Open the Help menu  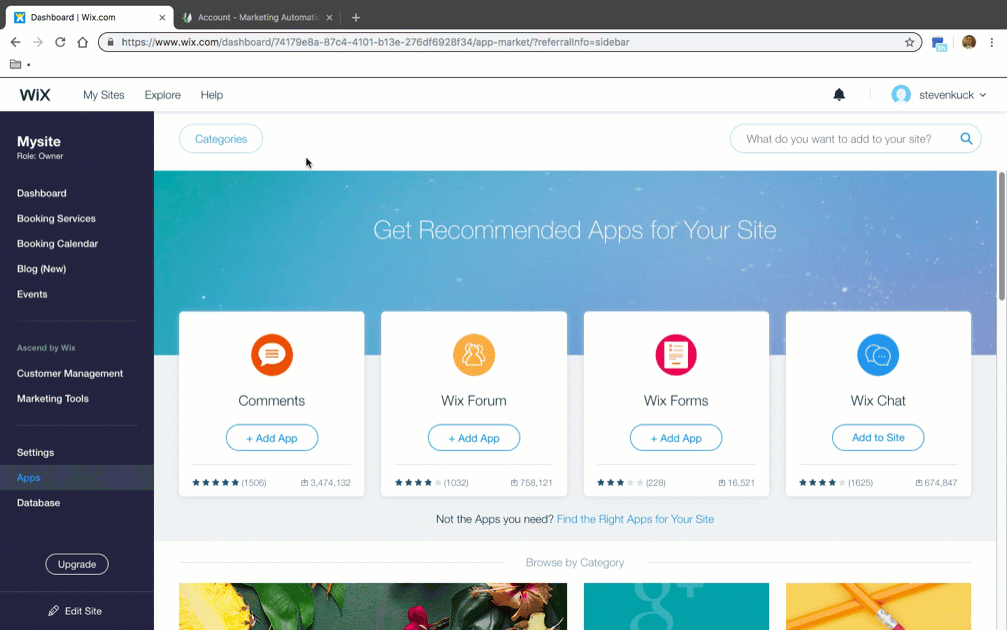(x=212, y=95)
